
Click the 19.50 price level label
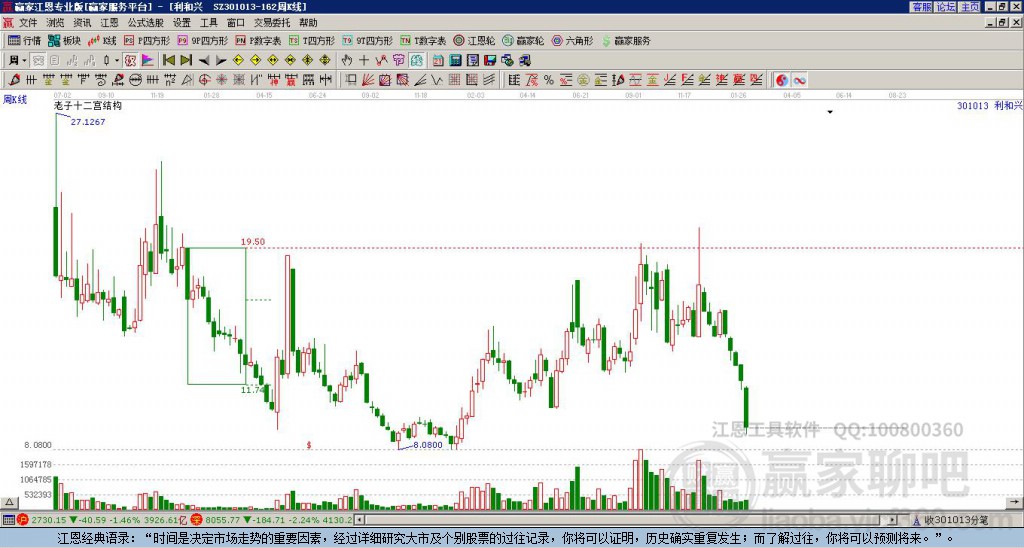(x=253, y=242)
